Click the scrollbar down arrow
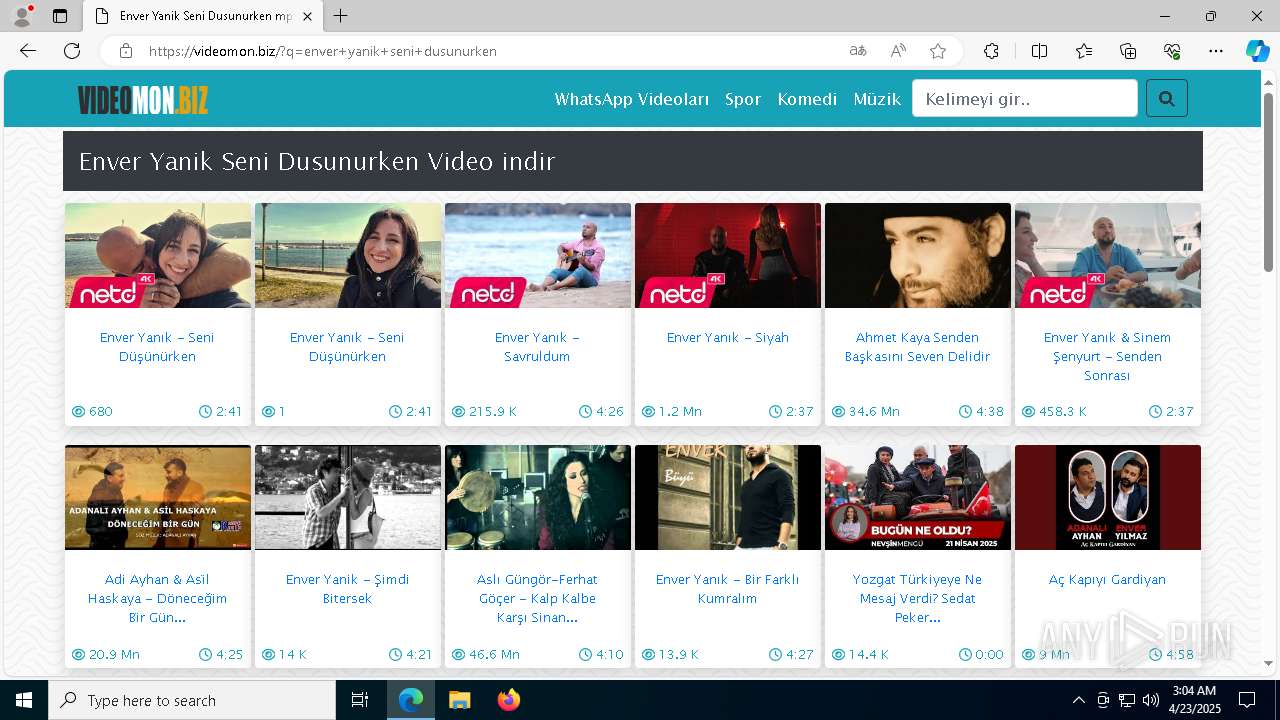The width and height of the screenshot is (1280, 720). tap(1269, 663)
